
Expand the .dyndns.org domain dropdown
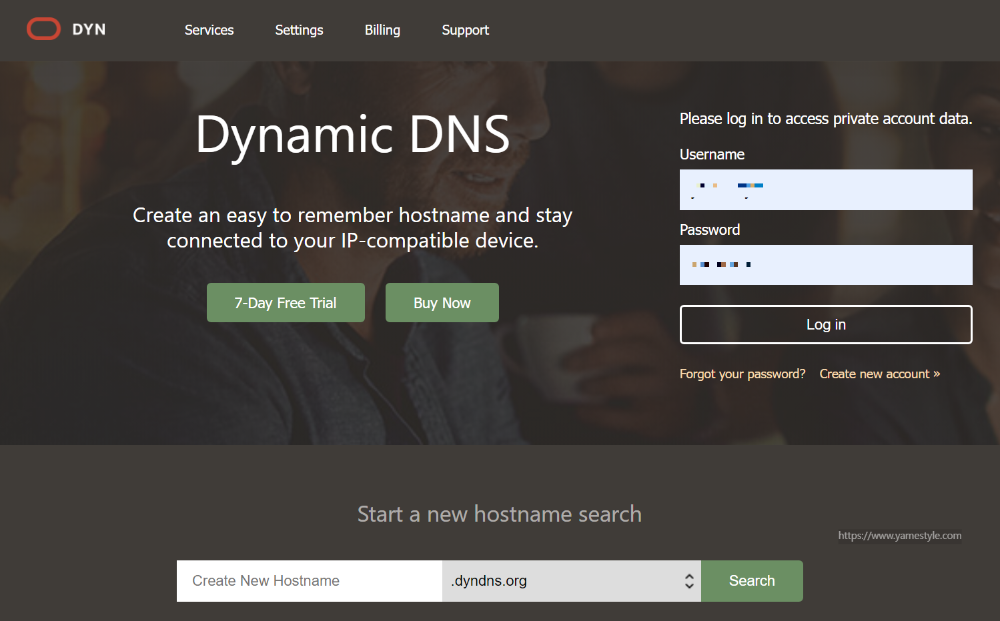point(571,581)
